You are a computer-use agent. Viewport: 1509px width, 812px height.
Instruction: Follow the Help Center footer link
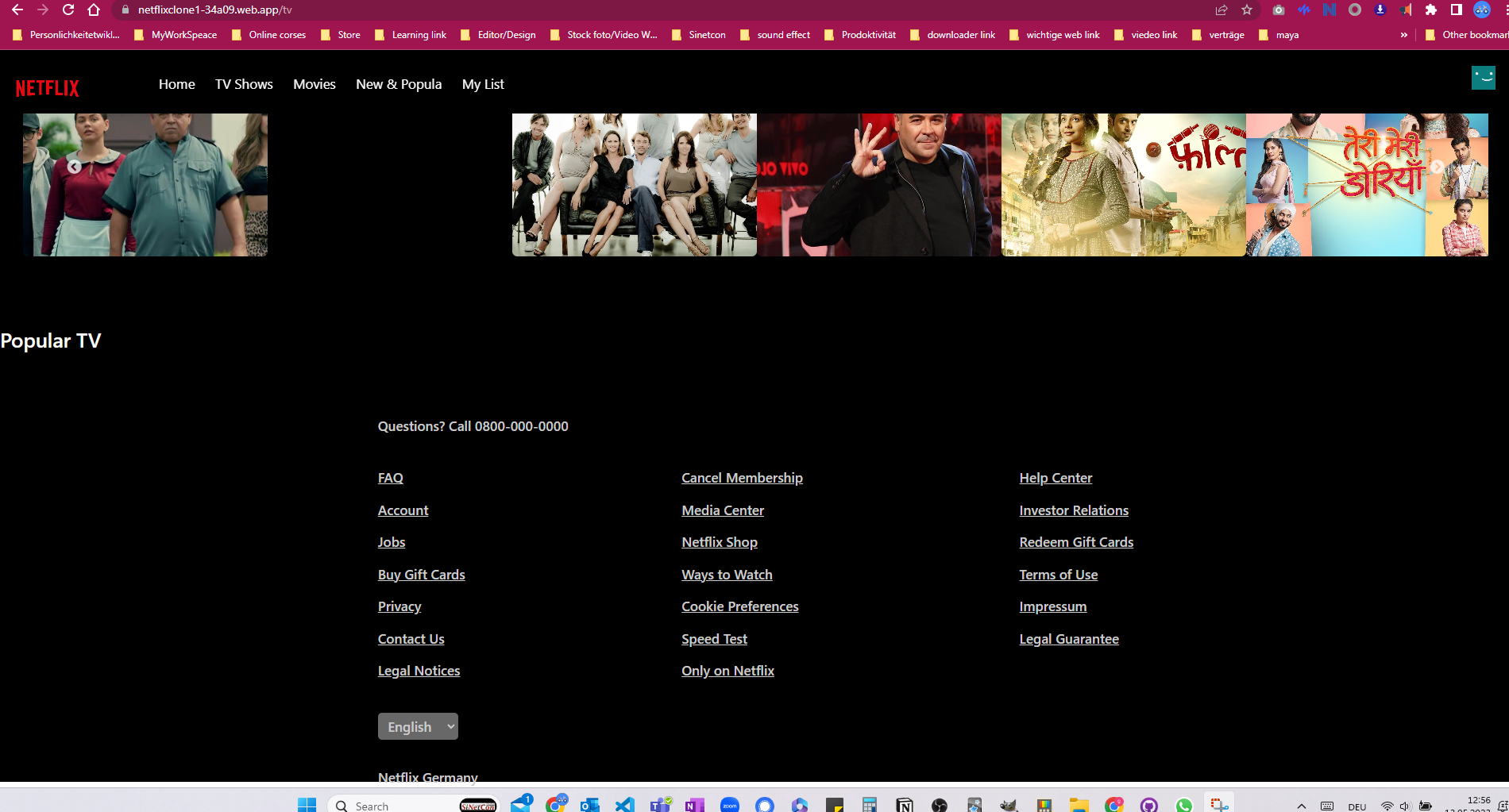click(x=1056, y=478)
